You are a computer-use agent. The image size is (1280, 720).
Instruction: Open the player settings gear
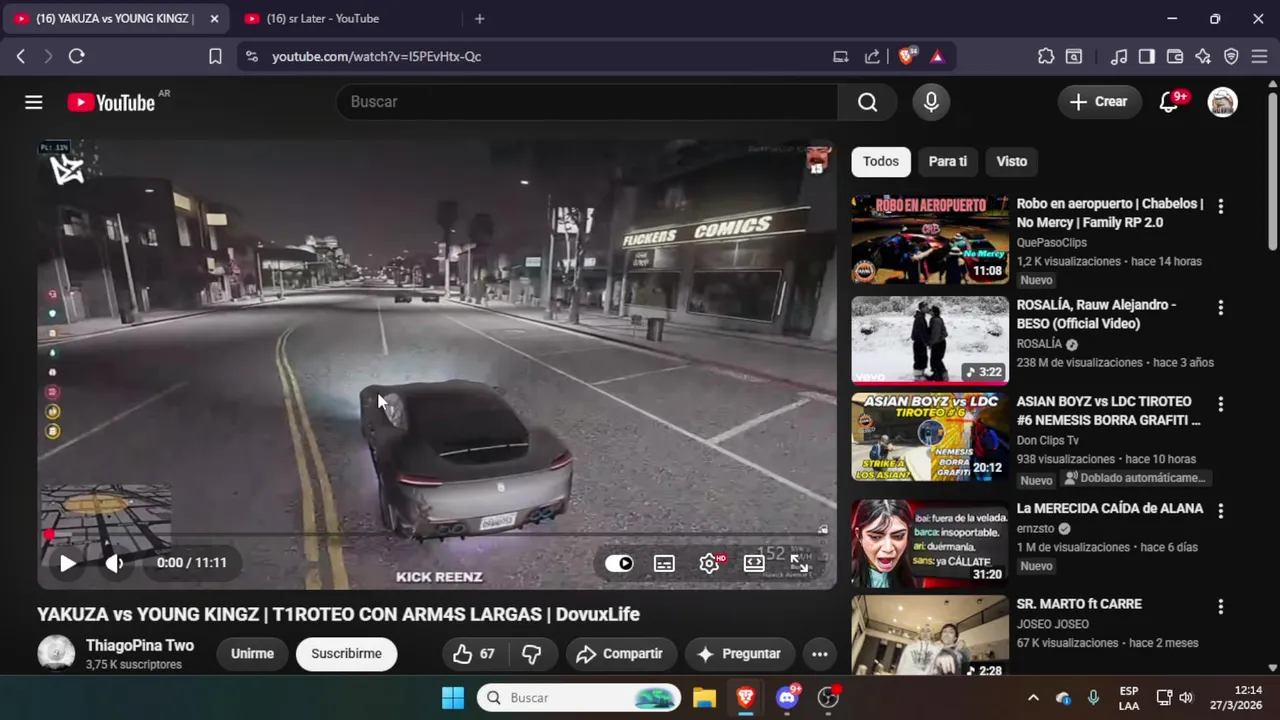click(709, 563)
